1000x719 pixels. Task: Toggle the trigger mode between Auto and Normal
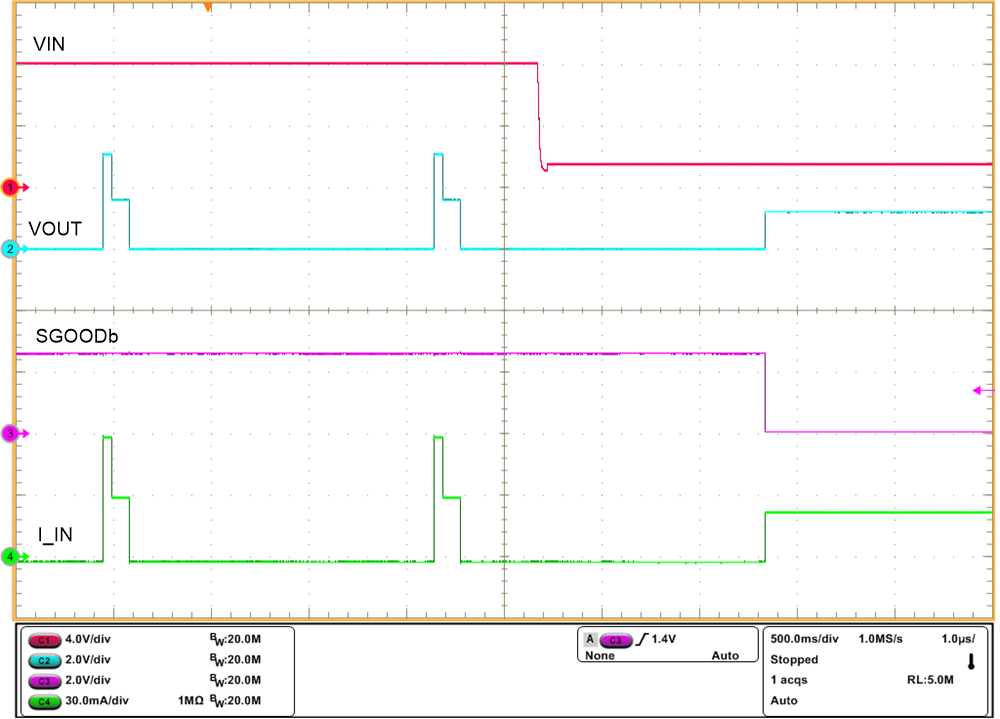726,655
